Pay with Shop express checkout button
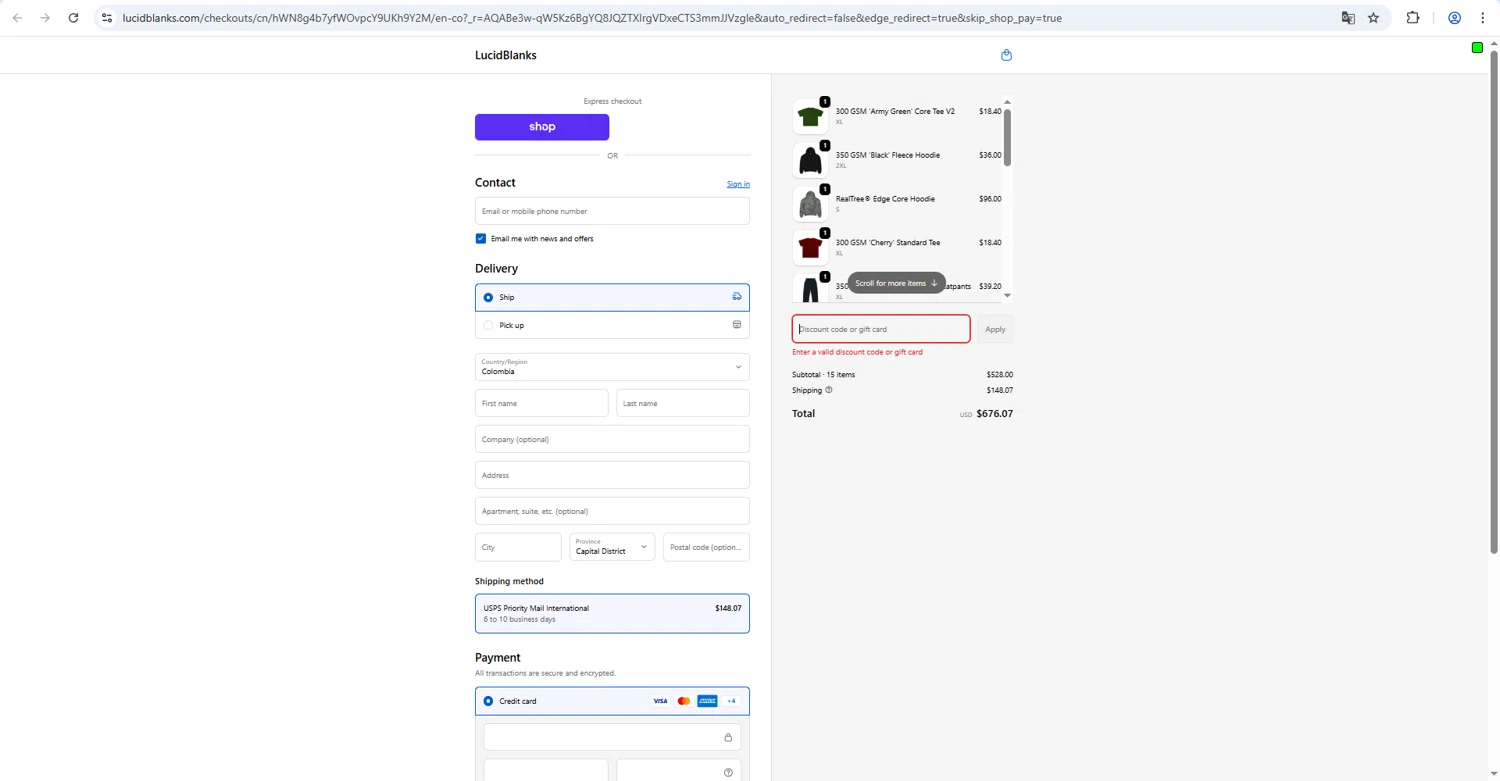 542,127
